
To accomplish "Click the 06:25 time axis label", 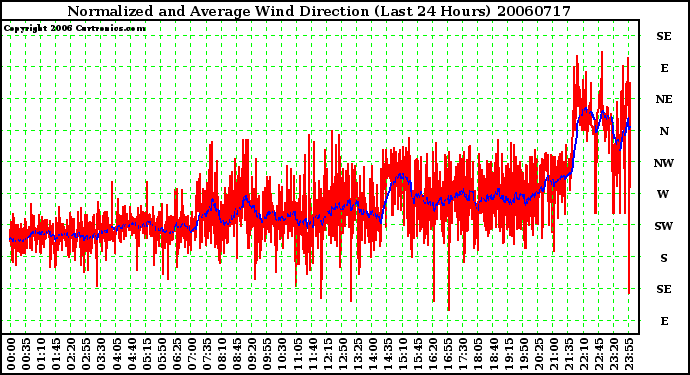I will (x=176, y=354).
